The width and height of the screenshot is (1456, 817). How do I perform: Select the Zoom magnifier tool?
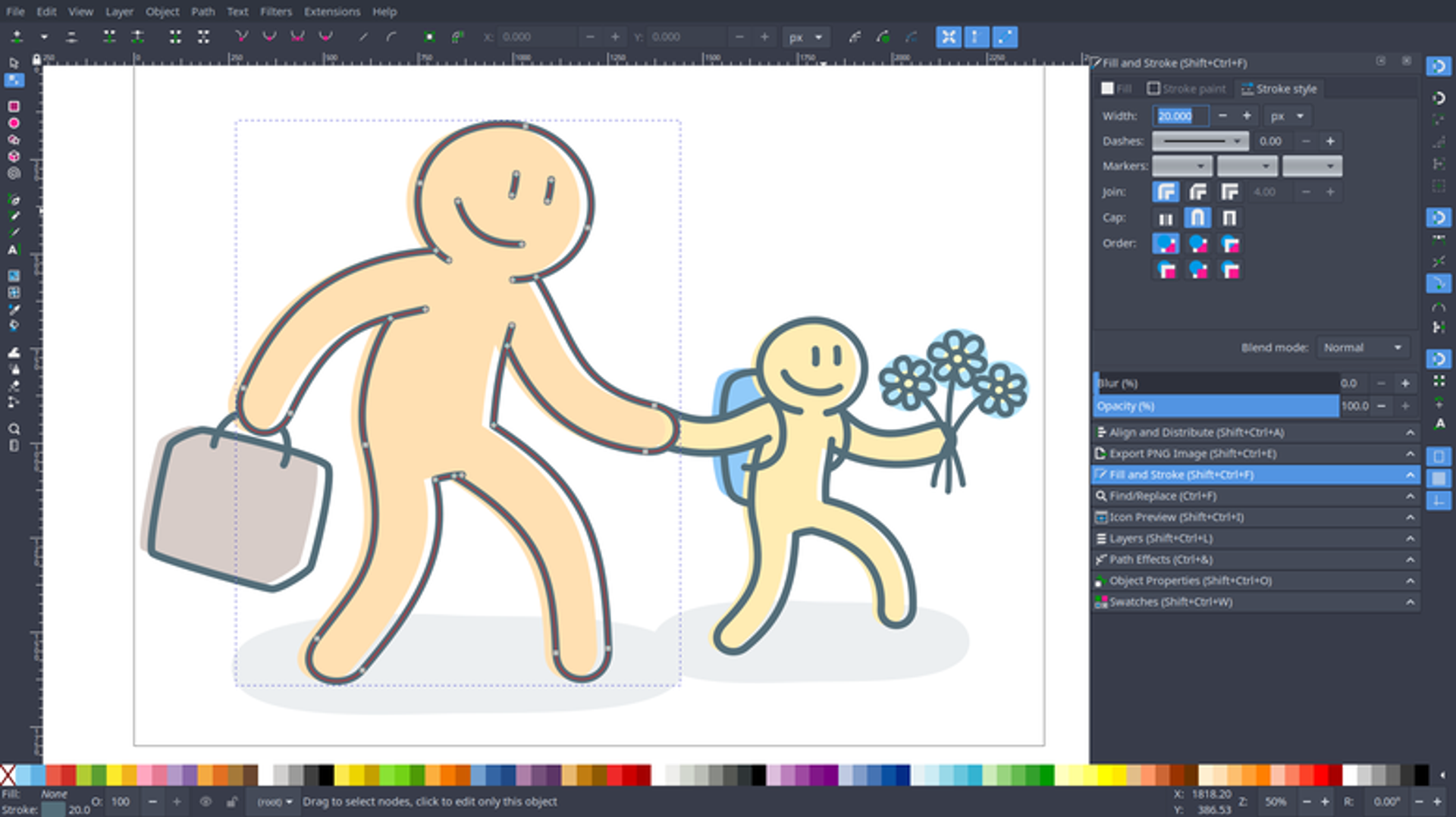[x=14, y=429]
